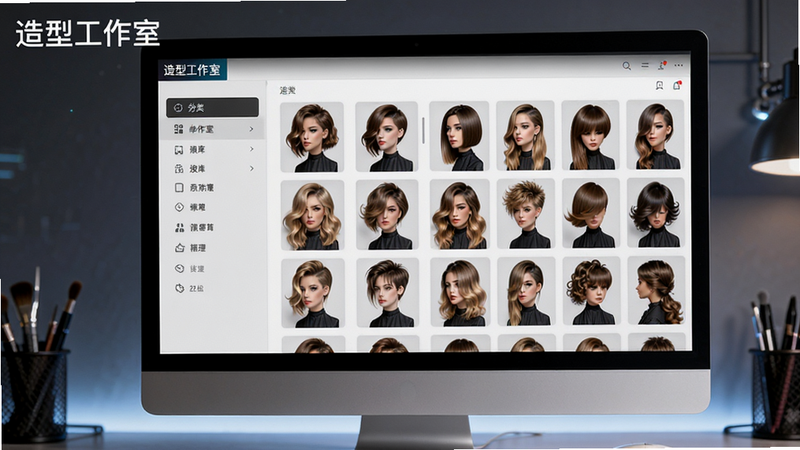Click the basket-shaped sidebar icon
The width and height of the screenshot is (800, 450).
pyautogui.click(x=180, y=248)
